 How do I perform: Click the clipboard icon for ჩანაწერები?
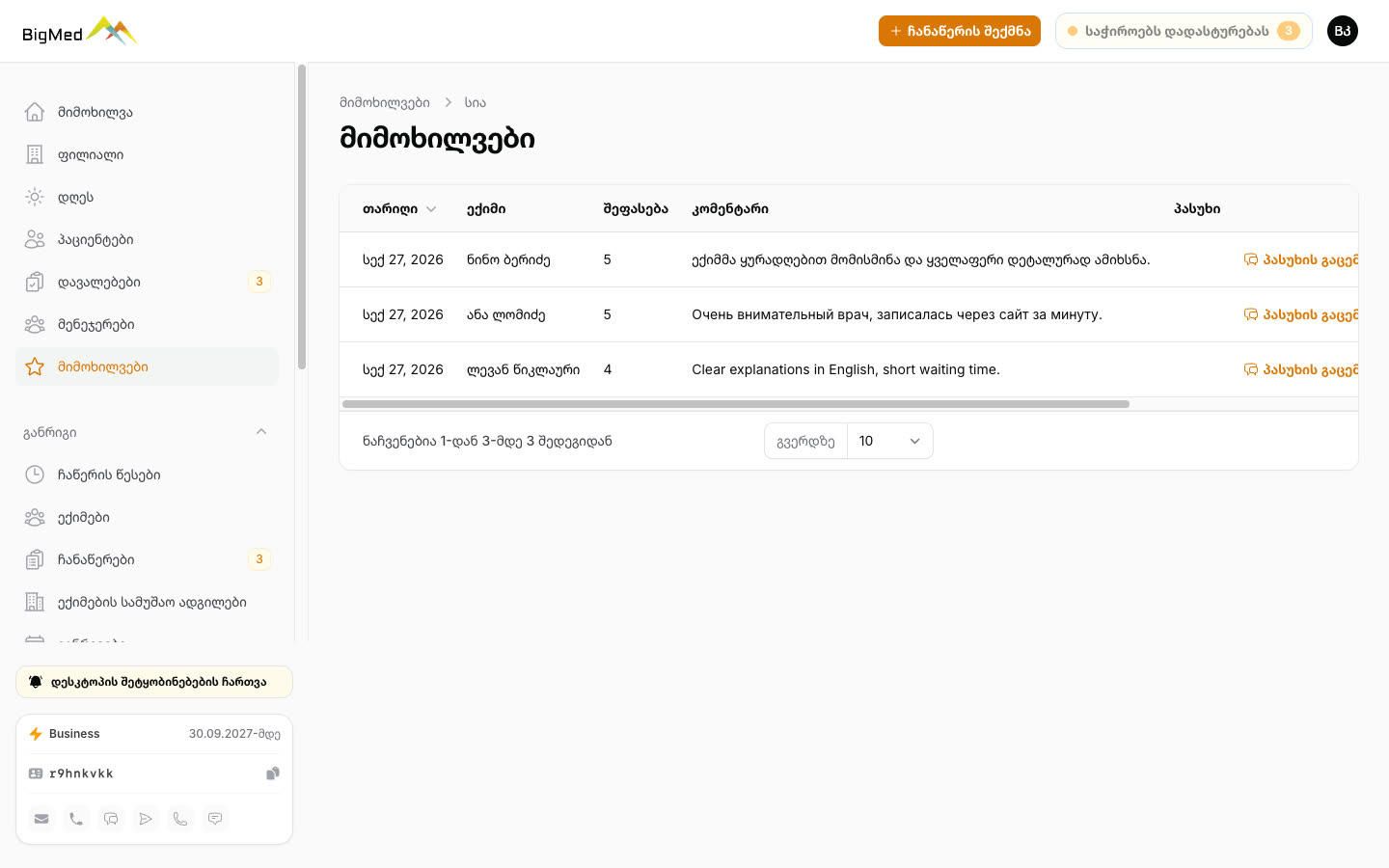35,559
